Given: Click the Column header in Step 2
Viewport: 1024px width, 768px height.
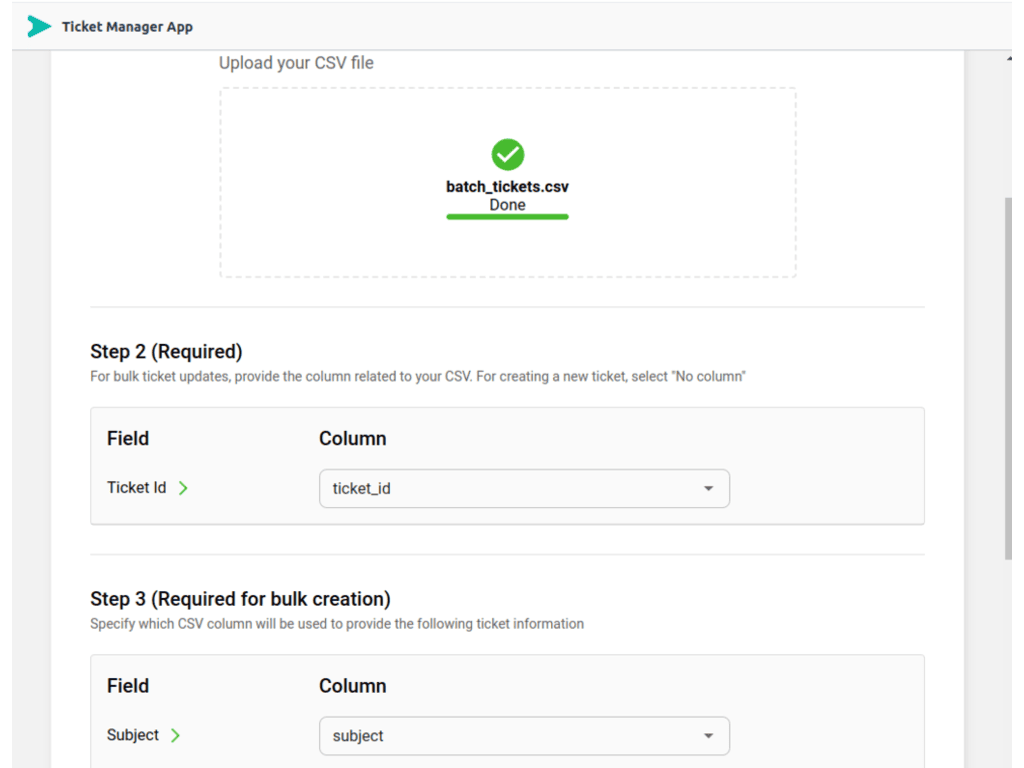Looking at the screenshot, I should [x=352, y=438].
